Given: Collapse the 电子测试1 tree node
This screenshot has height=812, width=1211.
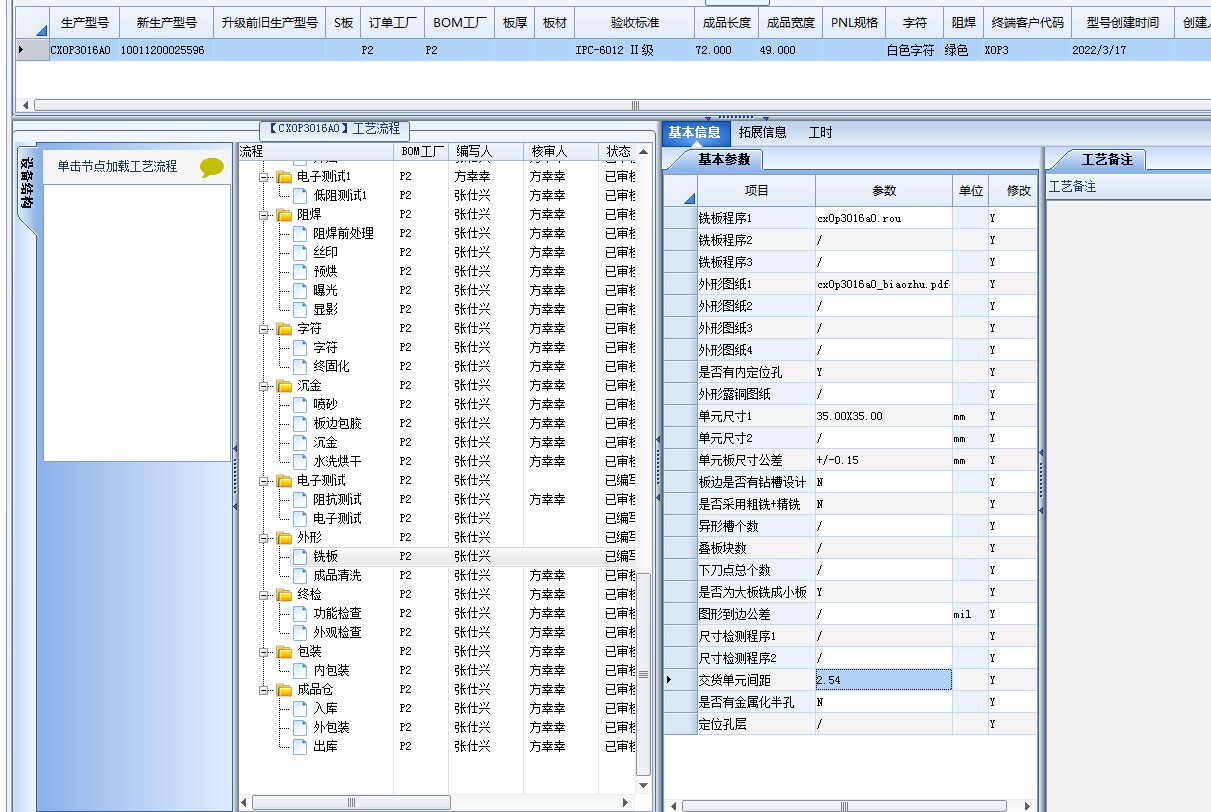Looking at the screenshot, I should [x=266, y=177].
